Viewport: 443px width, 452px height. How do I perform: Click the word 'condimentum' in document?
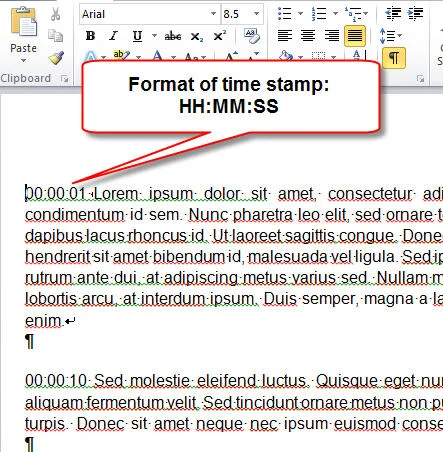75,215
